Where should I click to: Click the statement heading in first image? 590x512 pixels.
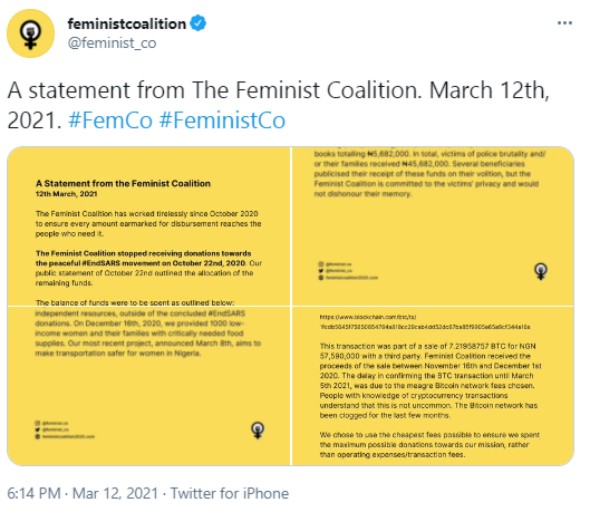123,184
